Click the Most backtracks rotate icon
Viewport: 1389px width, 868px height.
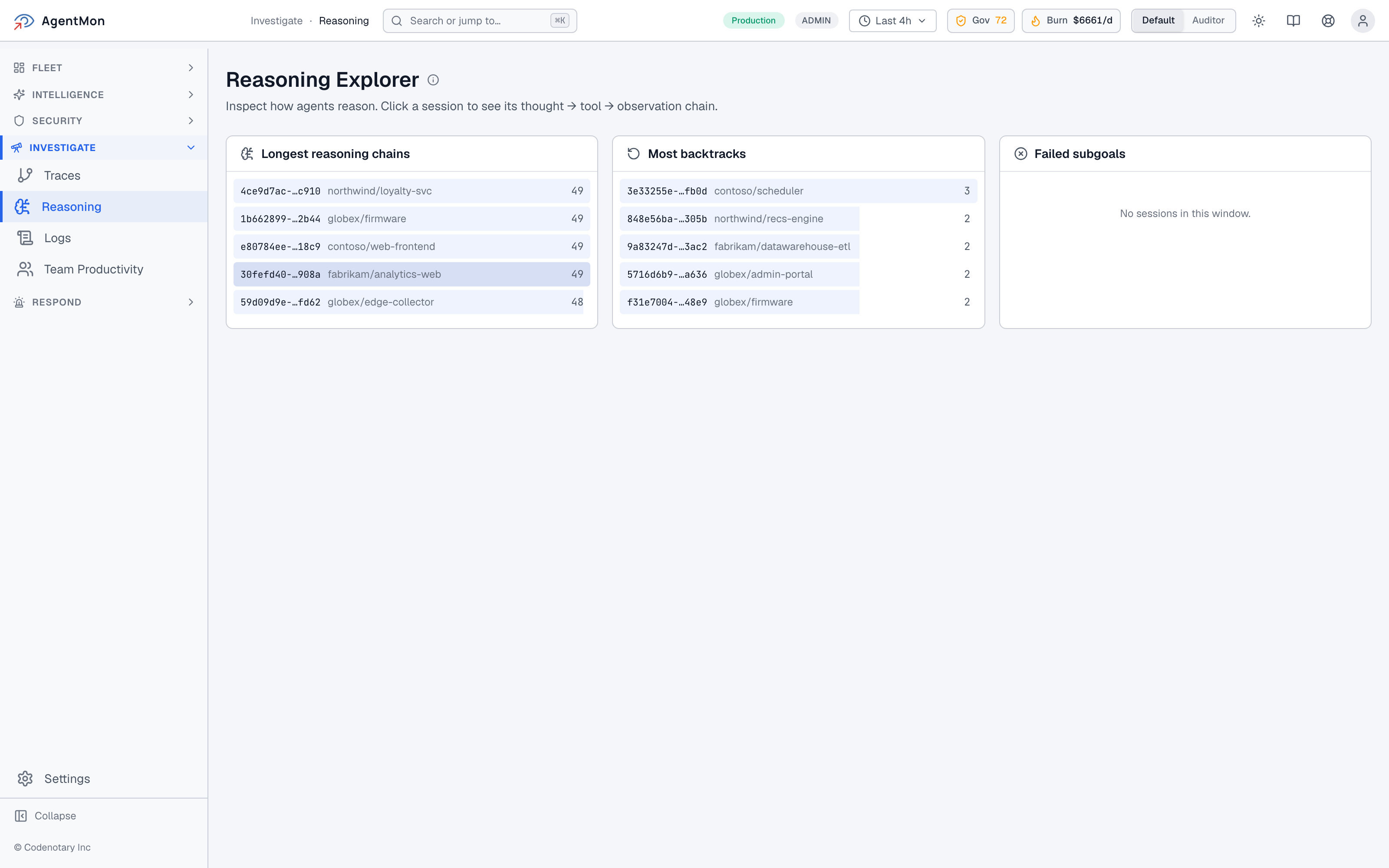click(x=634, y=154)
